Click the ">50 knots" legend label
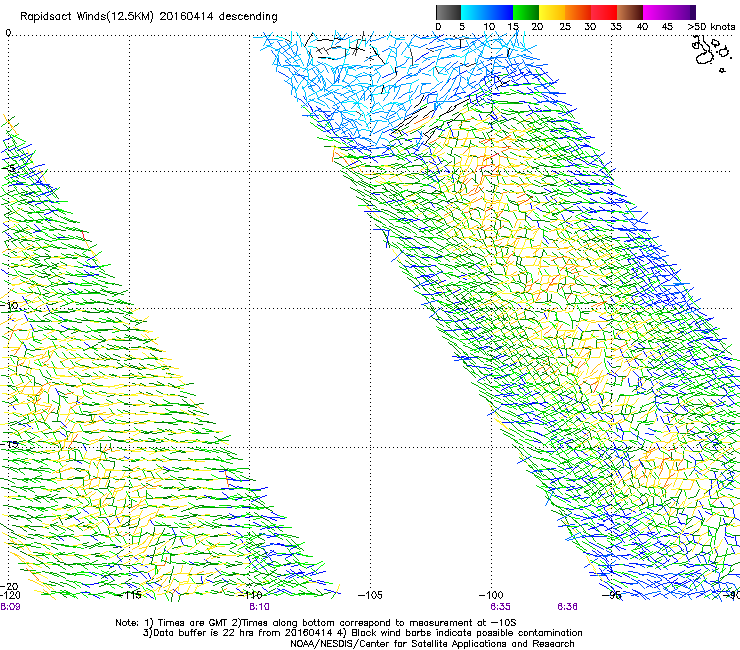This screenshot has height=650, width=740. pyautogui.click(x=711, y=26)
